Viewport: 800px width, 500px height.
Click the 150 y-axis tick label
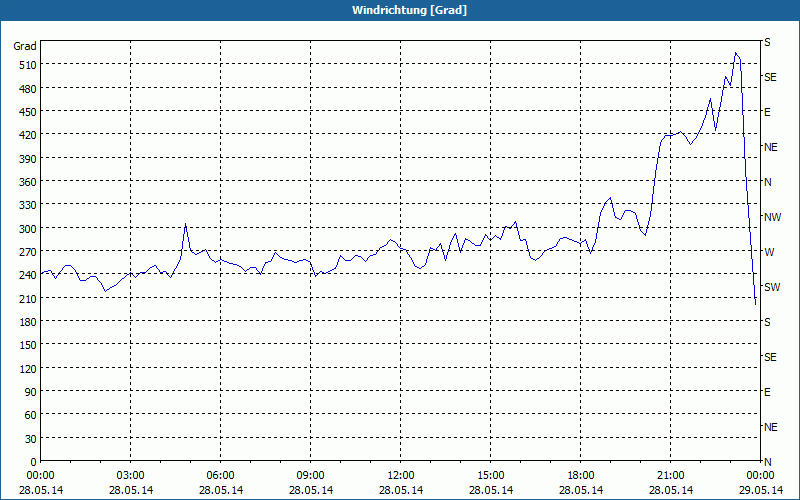28,345
